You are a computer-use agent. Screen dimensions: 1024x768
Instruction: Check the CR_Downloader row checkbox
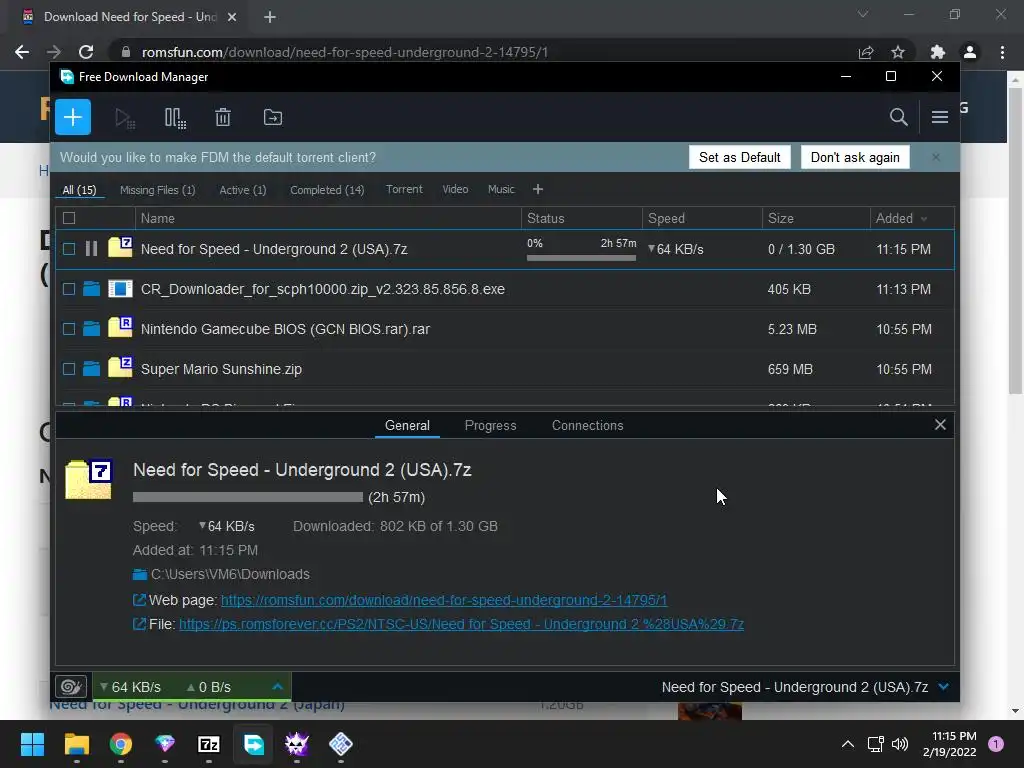click(69, 289)
